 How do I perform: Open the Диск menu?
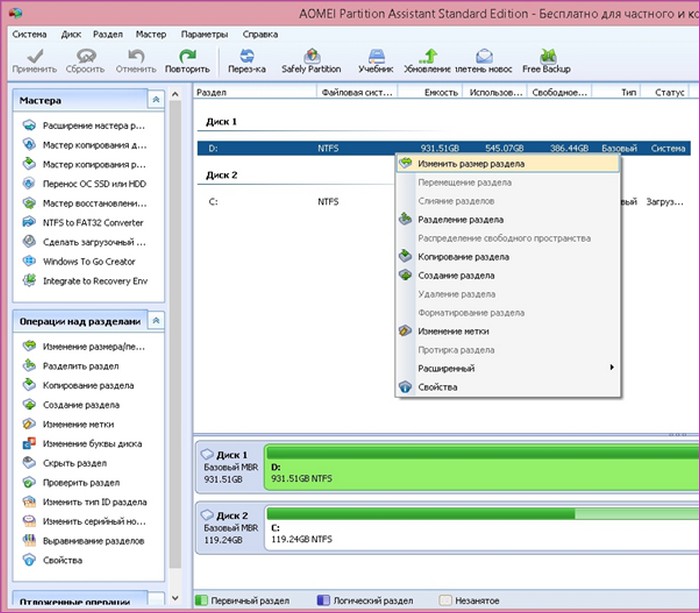coord(71,34)
